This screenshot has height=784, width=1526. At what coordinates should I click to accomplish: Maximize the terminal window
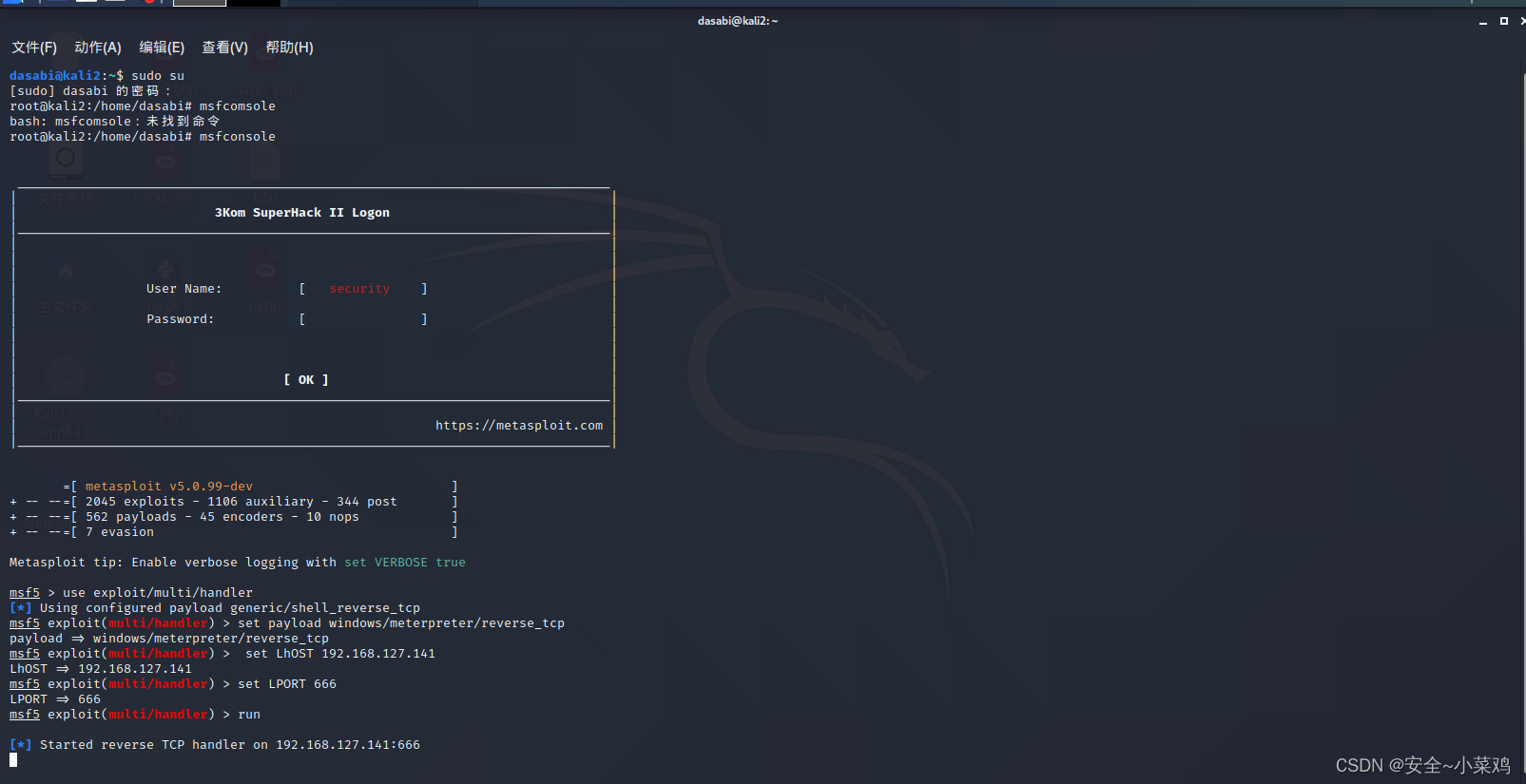point(1504,21)
